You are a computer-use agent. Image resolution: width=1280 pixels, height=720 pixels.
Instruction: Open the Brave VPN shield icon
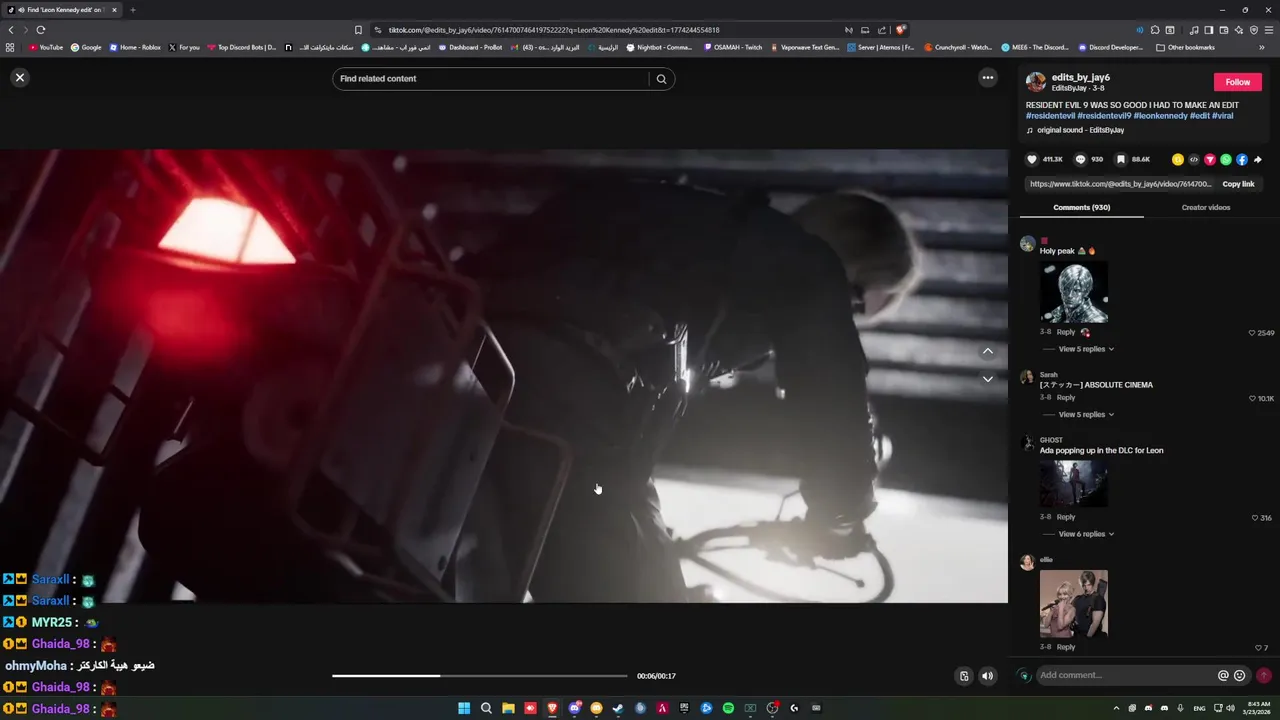(x=1254, y=30)
